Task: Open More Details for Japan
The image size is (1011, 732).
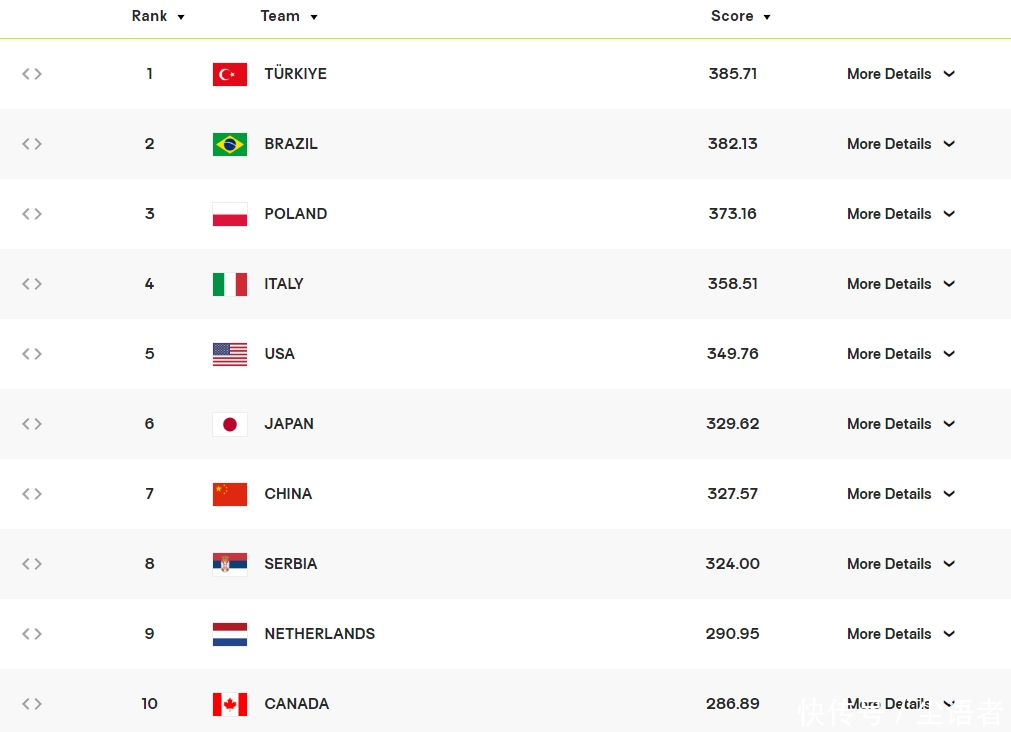Action: pos(900,424)
